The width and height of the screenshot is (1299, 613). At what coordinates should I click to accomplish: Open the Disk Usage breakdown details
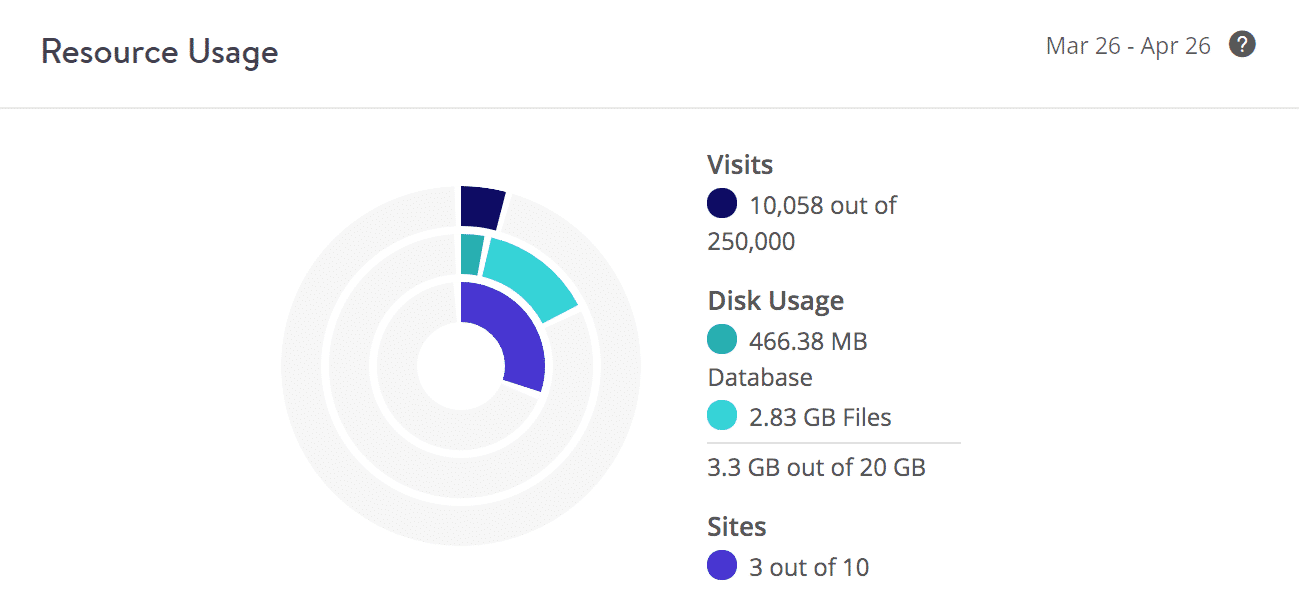(775, 300)
